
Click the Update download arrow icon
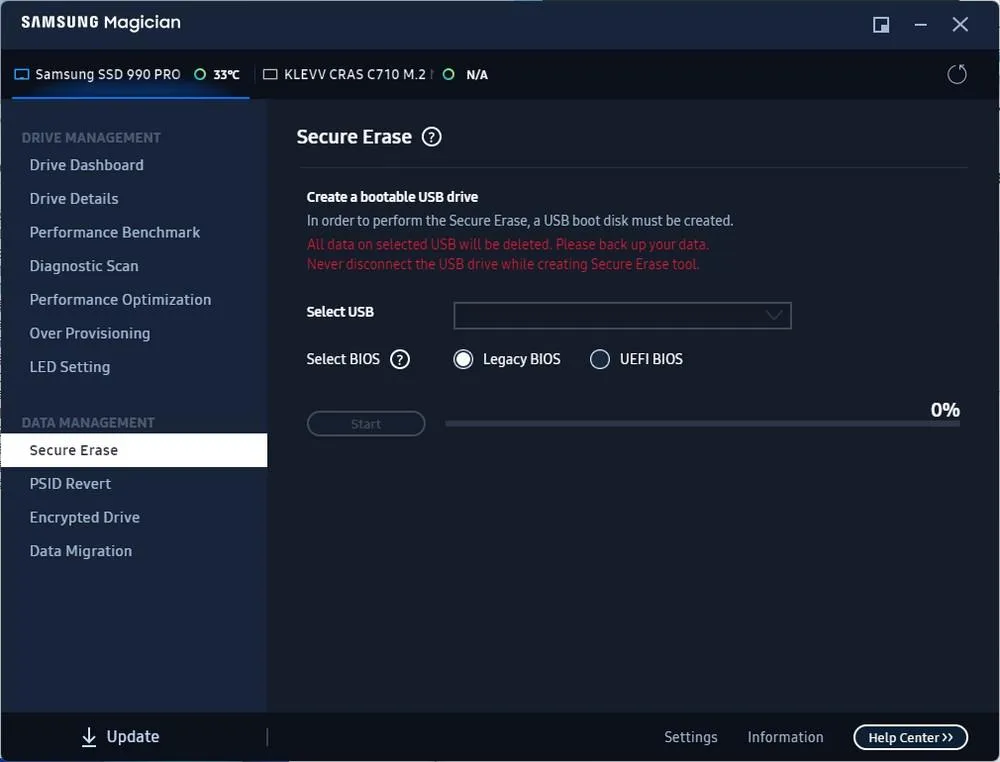pyautogui.click(x=89, y=737)
